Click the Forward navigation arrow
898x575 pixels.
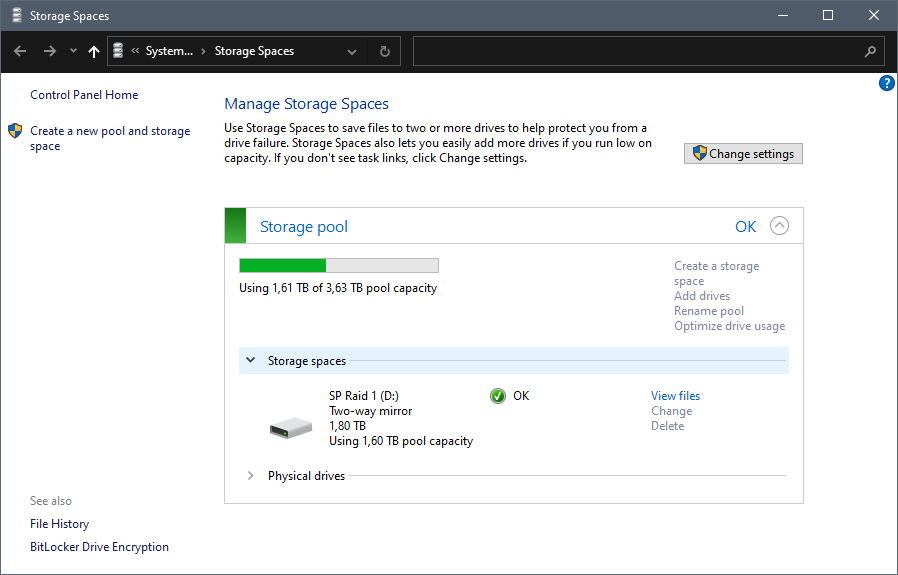[x=49, y=51]
